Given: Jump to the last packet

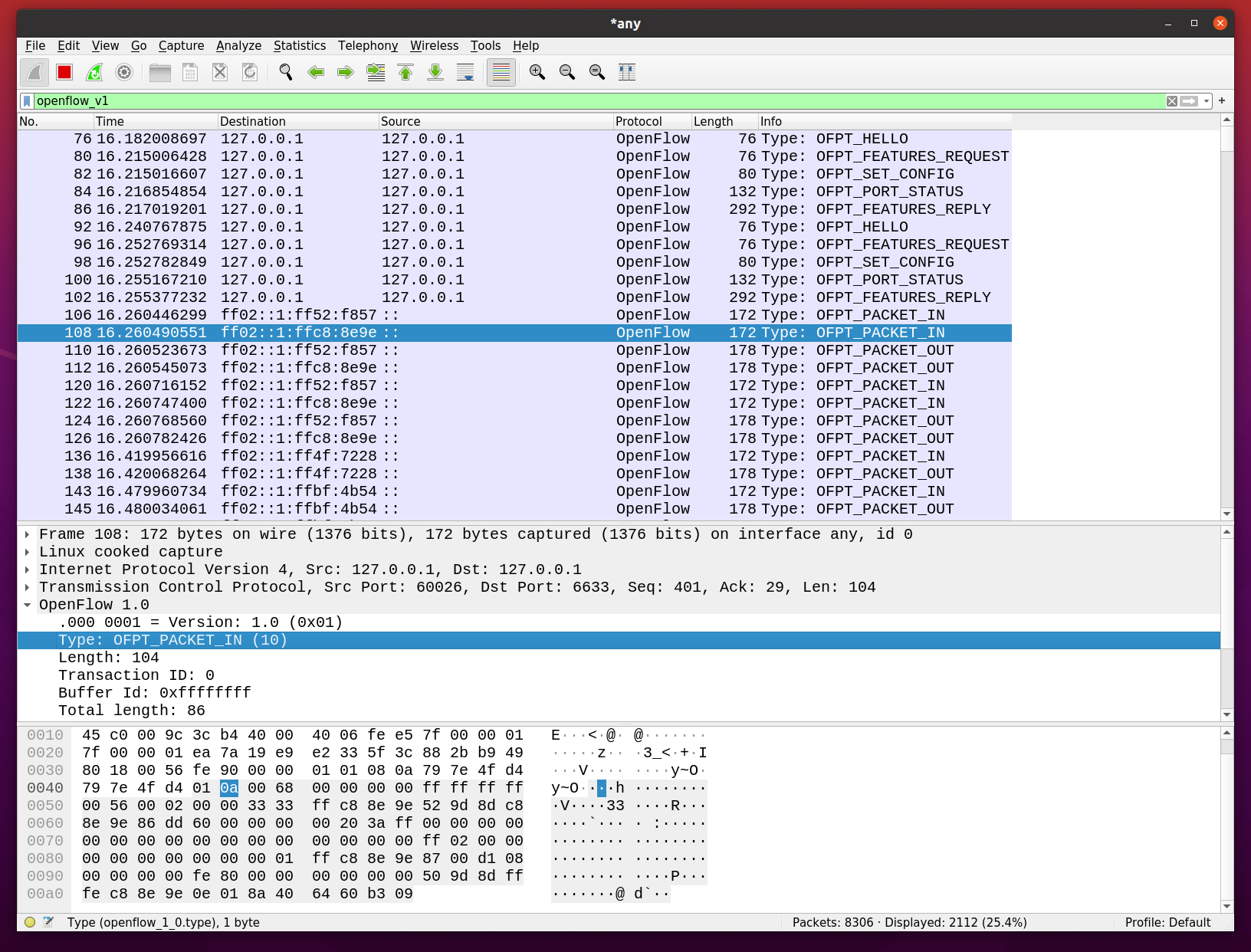Looking at the screenshot, I should pos(435,72).
